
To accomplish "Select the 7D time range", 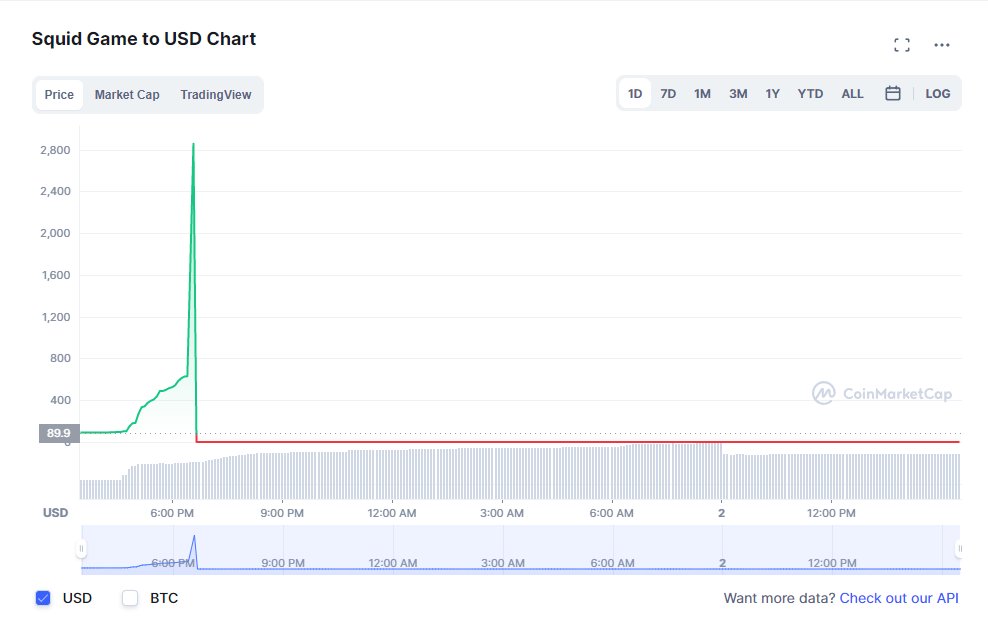I will [668, 94].
